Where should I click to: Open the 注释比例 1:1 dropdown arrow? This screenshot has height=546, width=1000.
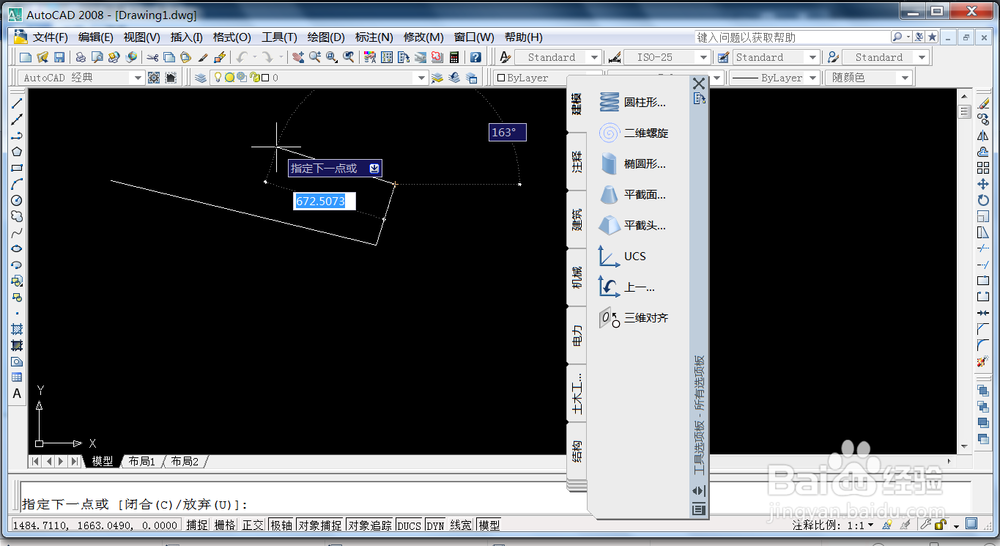871,526
